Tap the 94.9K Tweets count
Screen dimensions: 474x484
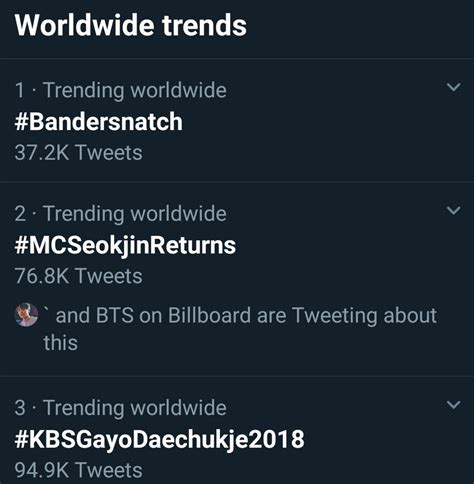[78, 470]
